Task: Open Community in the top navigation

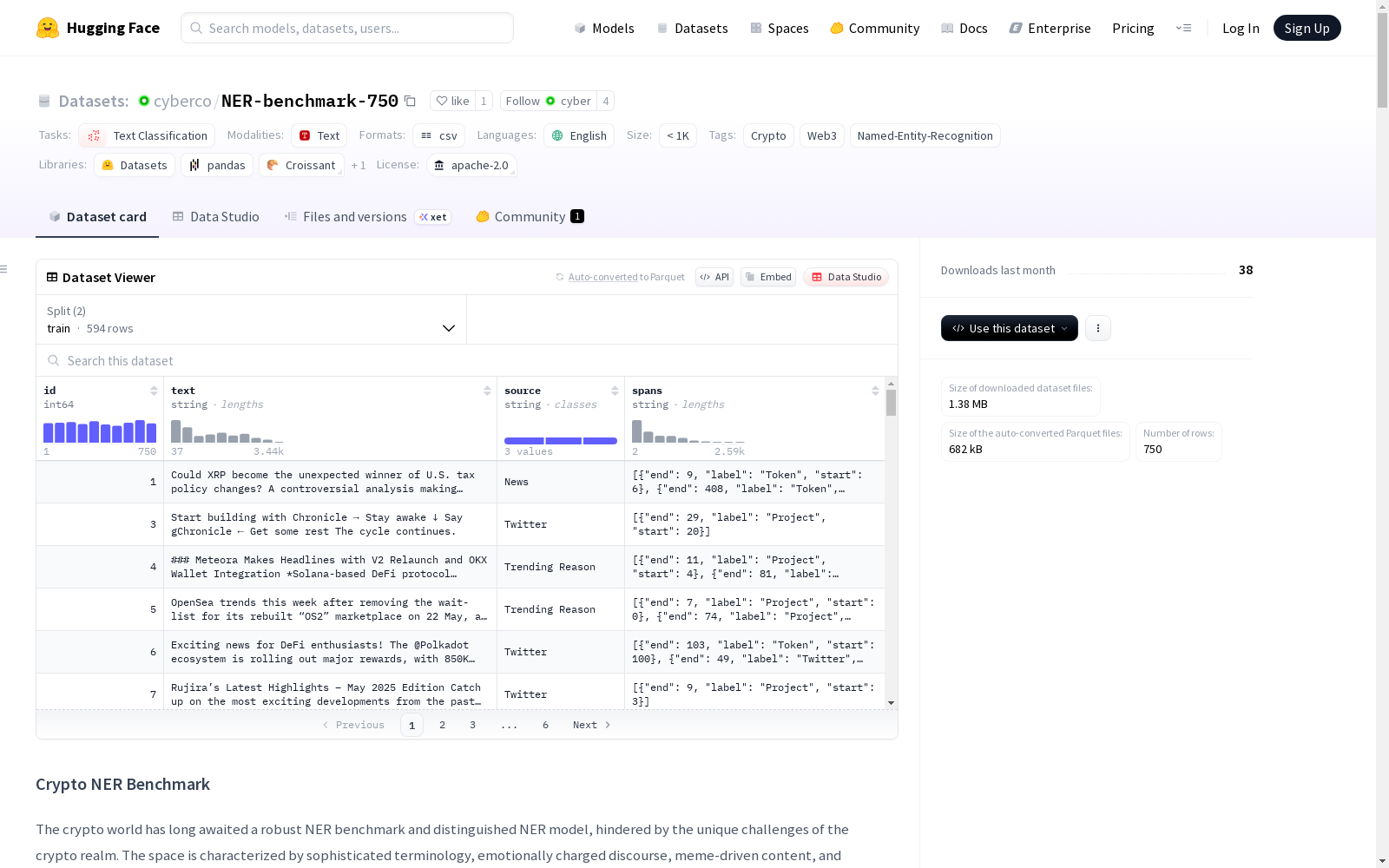Action: pyautogui.click(x=874, y=28)
